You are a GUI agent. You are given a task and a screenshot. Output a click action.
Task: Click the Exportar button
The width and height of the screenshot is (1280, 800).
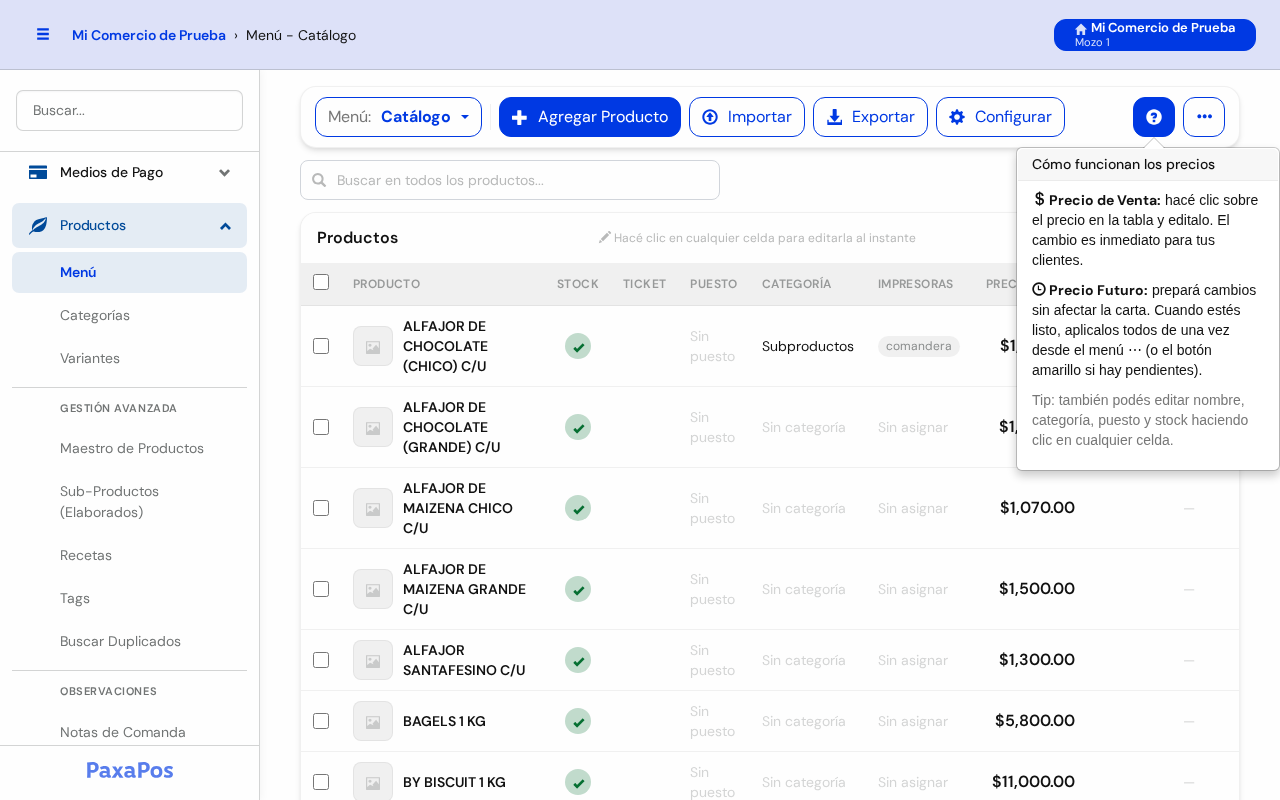(x=870, y=117)
